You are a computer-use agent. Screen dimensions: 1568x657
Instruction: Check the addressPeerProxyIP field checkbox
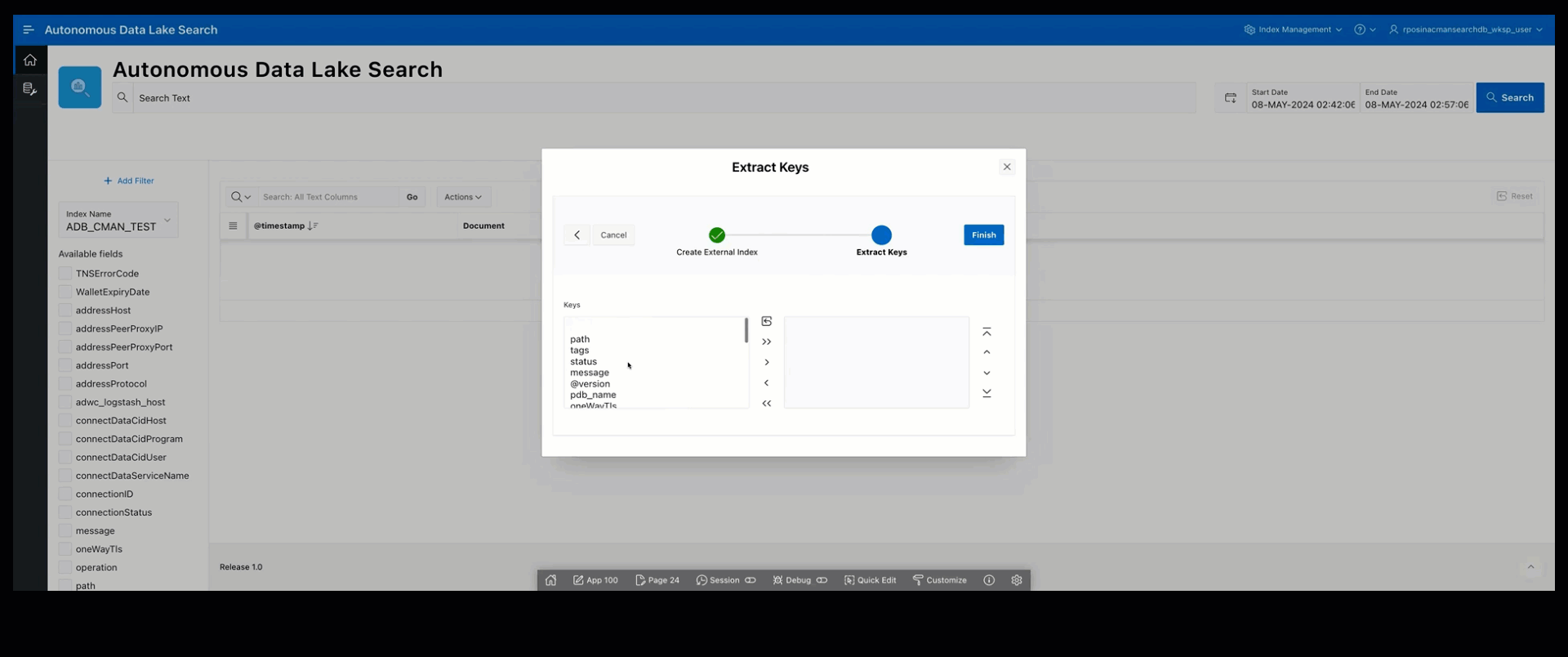tap(65, 328)
